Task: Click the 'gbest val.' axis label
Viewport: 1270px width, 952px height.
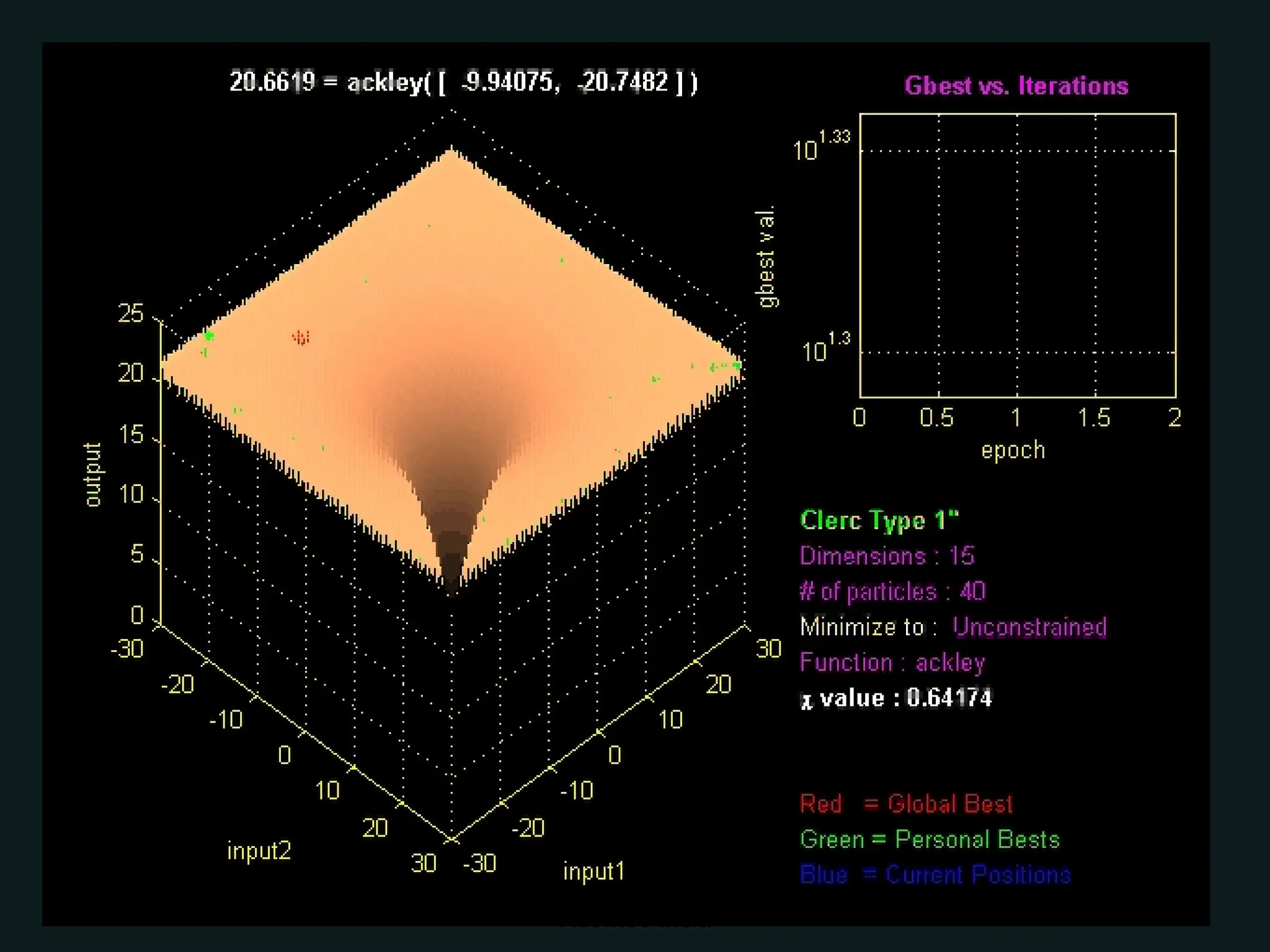Action: click(x=766, y=257)
